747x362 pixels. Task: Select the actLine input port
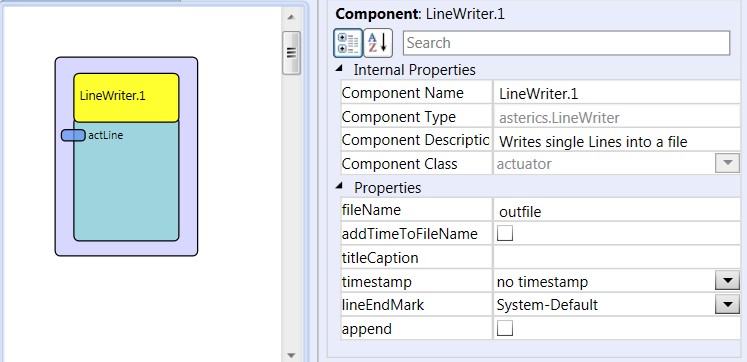[73, 135]
